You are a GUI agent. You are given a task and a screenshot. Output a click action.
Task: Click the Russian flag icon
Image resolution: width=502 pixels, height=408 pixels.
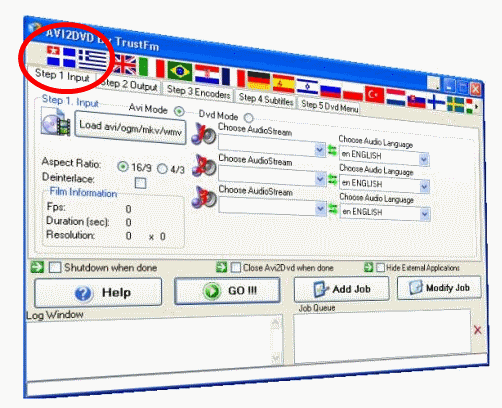coord(331,91)
